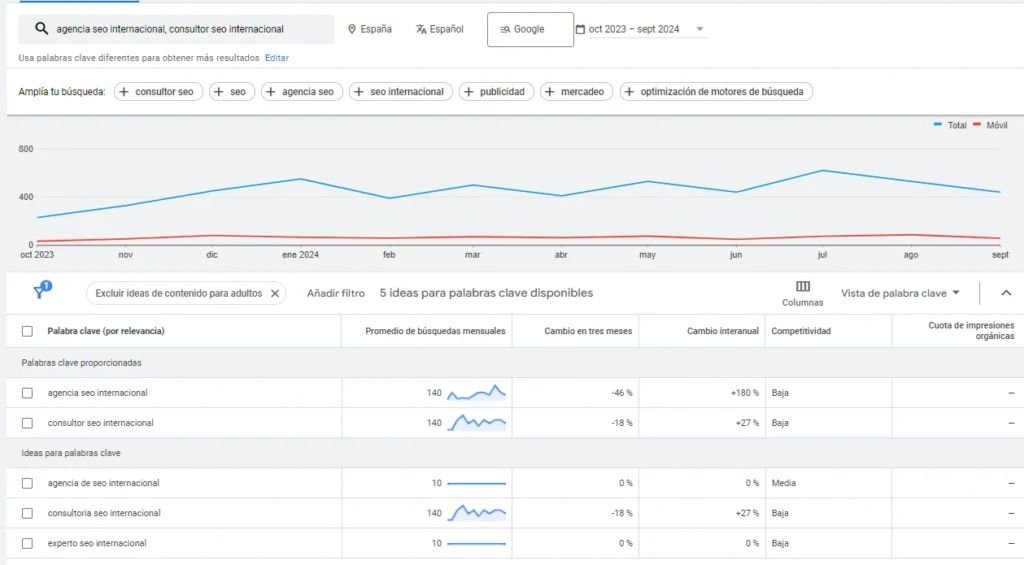Screen dimensions: 1024x565
Task: Click the 'agencia seo internacional' keyword text
Action: tap(97, 393)
